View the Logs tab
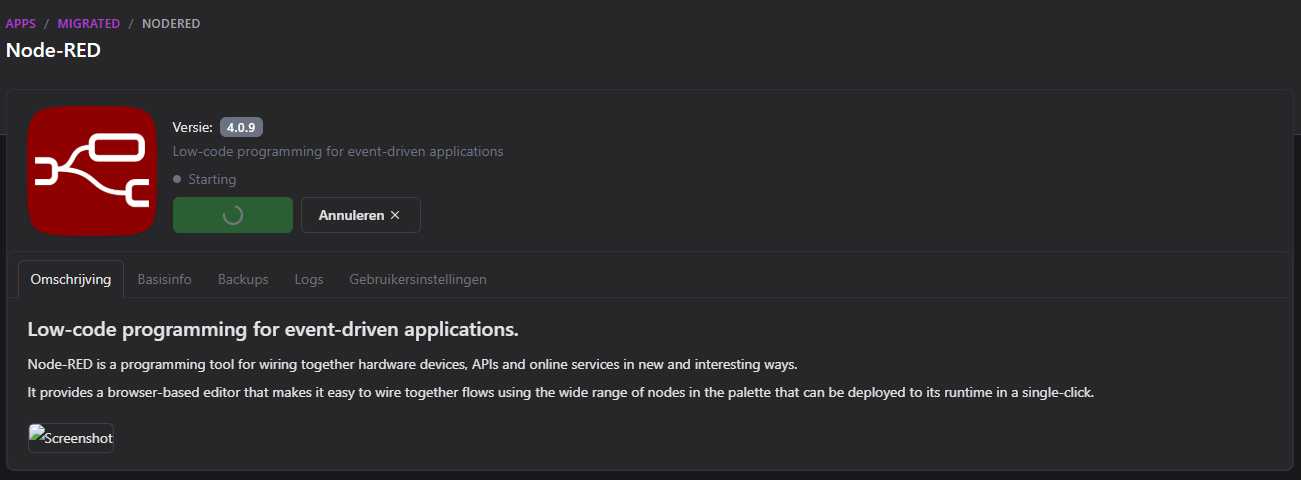 309,279
